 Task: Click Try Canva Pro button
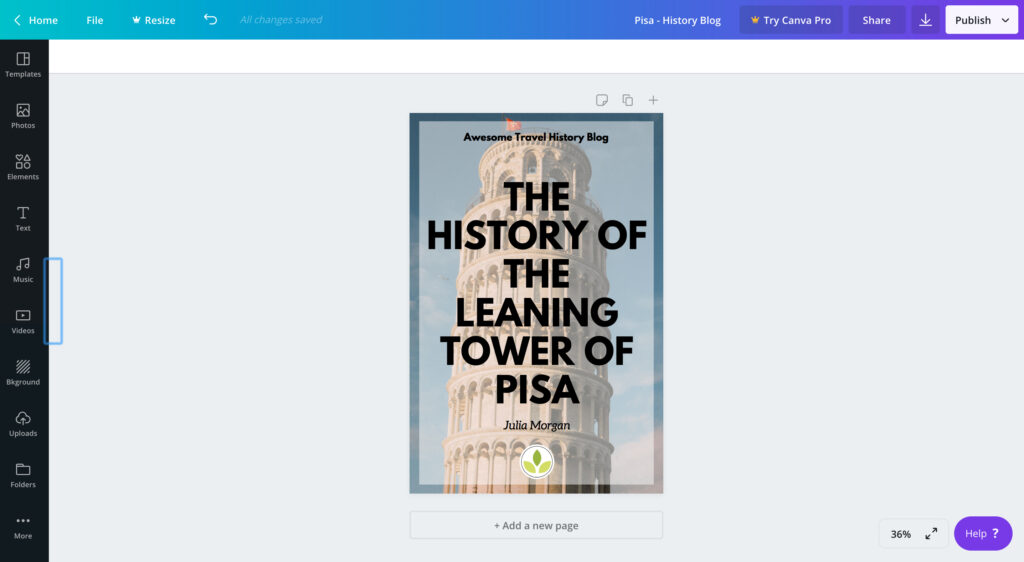point(791,20)
